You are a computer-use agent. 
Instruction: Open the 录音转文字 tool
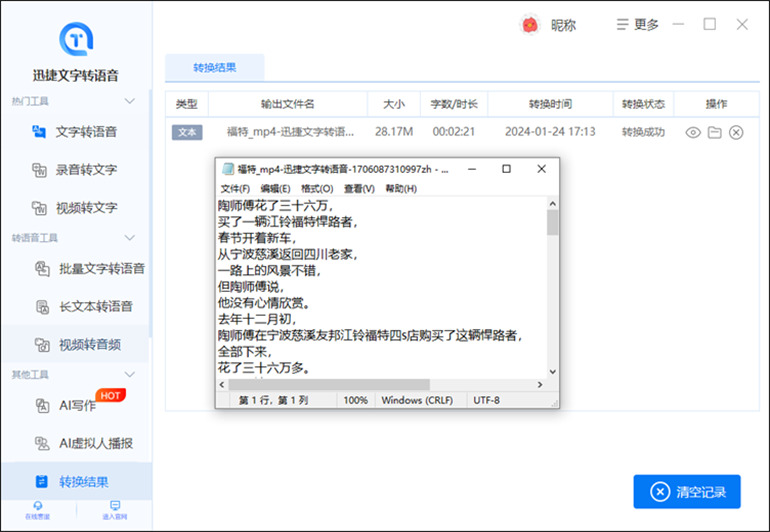pos(75,170)
